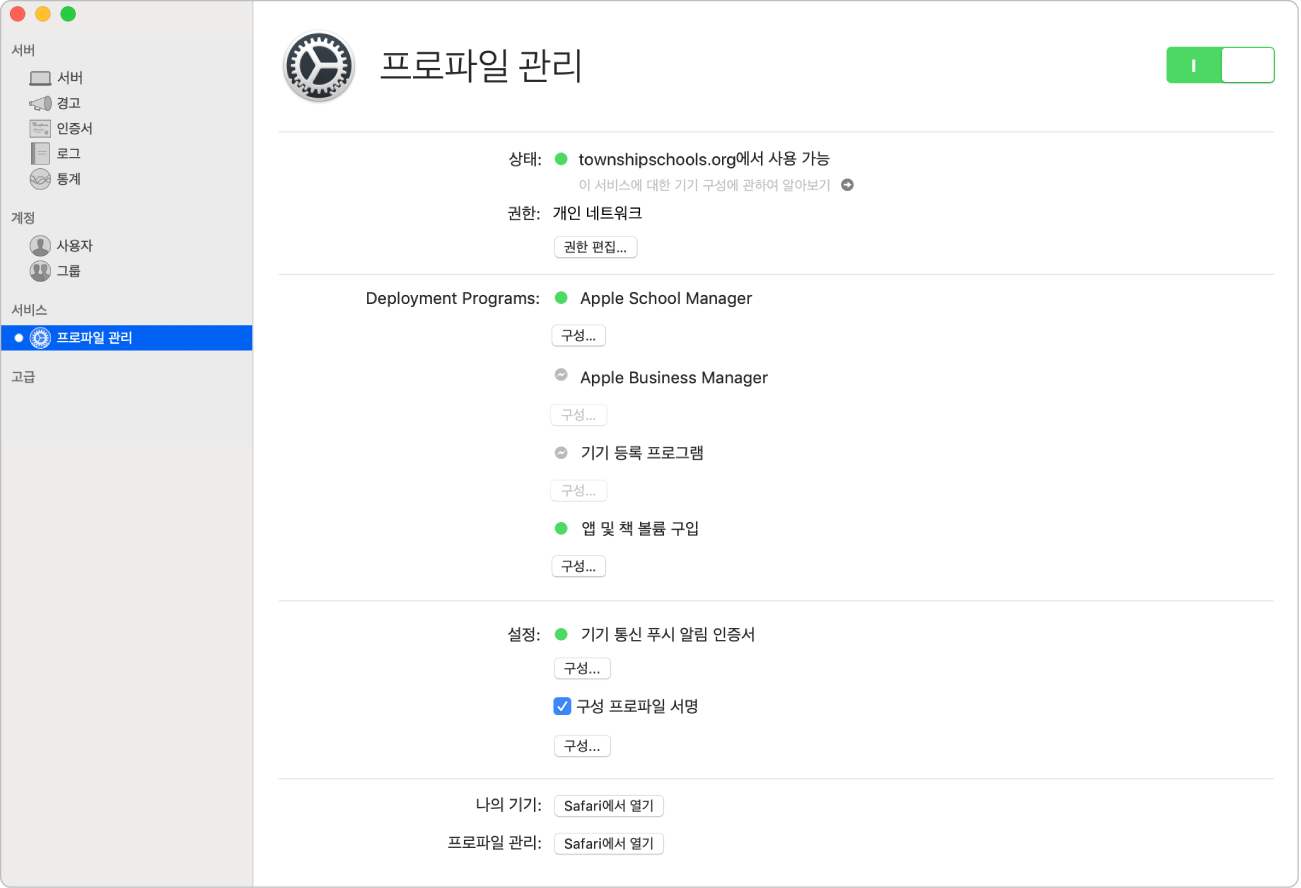The width and height of the screenshot is (1301, 888).
Task: Click gray status icon beside Apple Business Manager
Action: pos(561,375)
